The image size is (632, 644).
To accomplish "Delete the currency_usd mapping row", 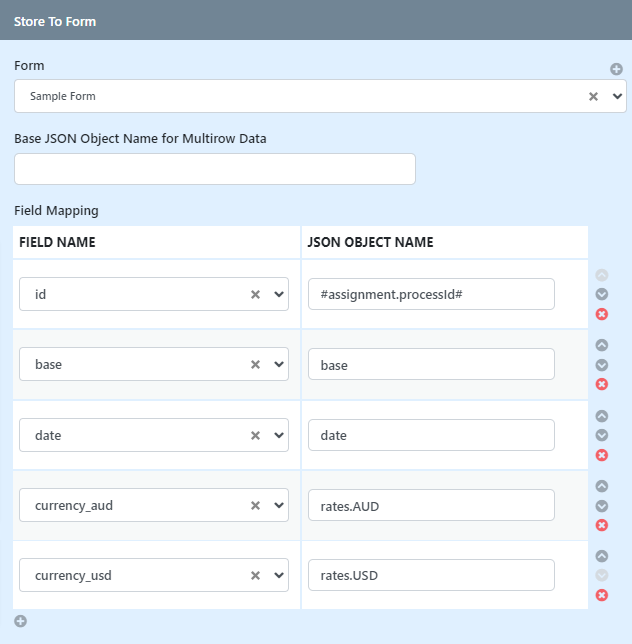I will (602, 595).
